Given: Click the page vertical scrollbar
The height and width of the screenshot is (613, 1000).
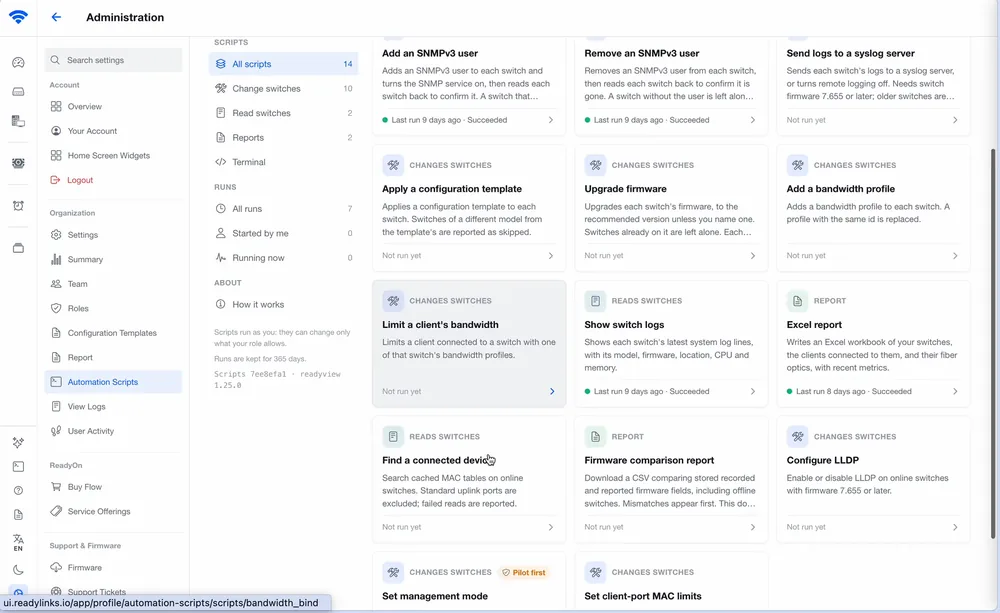Looking at the screenshot, I should 992,344.
